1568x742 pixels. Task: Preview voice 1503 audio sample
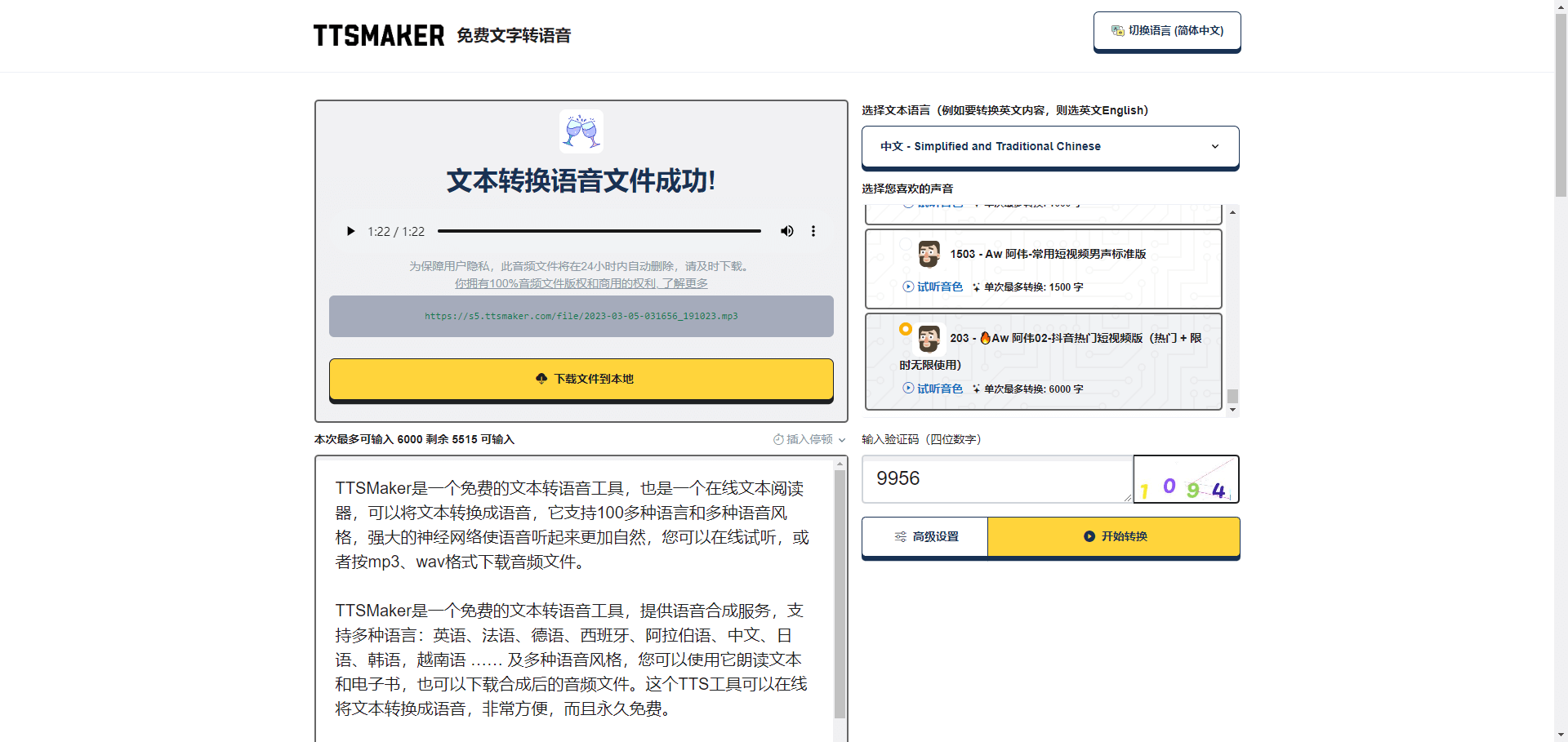coord(933,287)
